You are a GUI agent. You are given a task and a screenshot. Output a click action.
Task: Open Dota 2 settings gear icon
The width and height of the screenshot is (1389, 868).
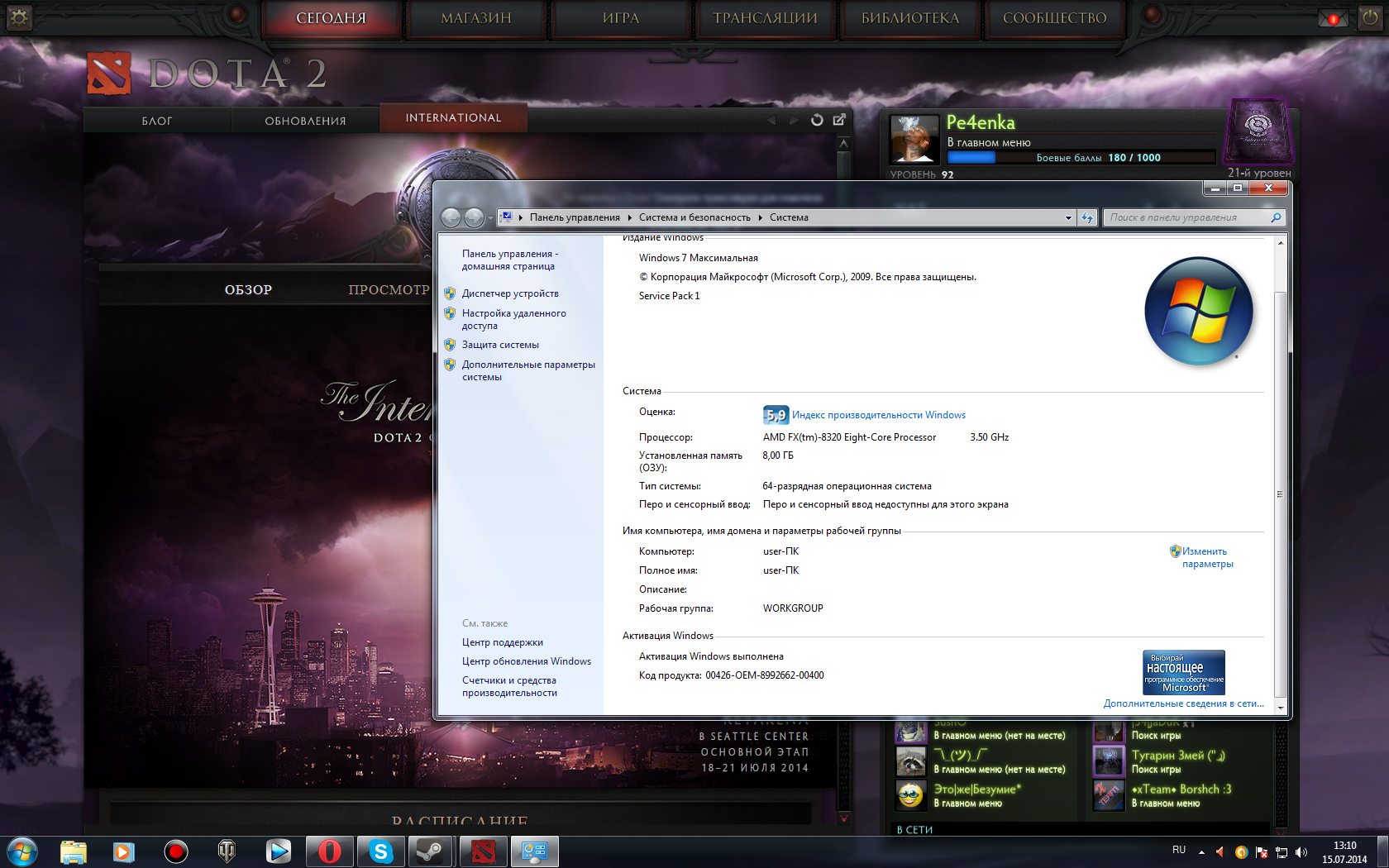click(x=18, y=17)
